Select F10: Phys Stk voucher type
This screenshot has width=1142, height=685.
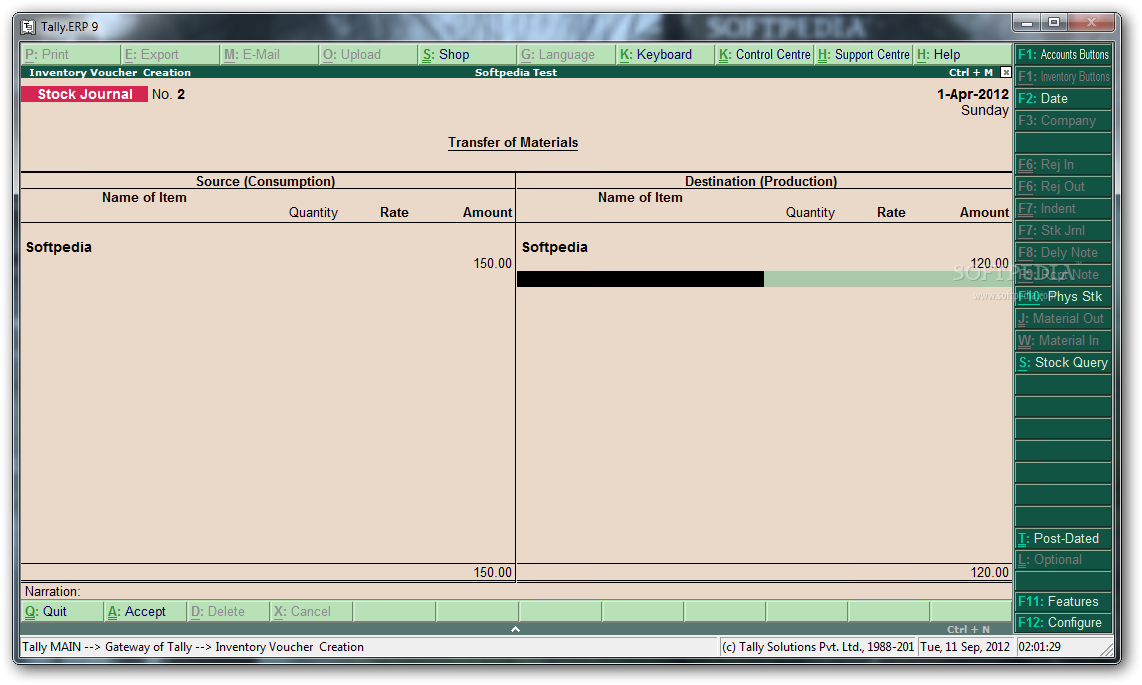tap(1063, 296)
